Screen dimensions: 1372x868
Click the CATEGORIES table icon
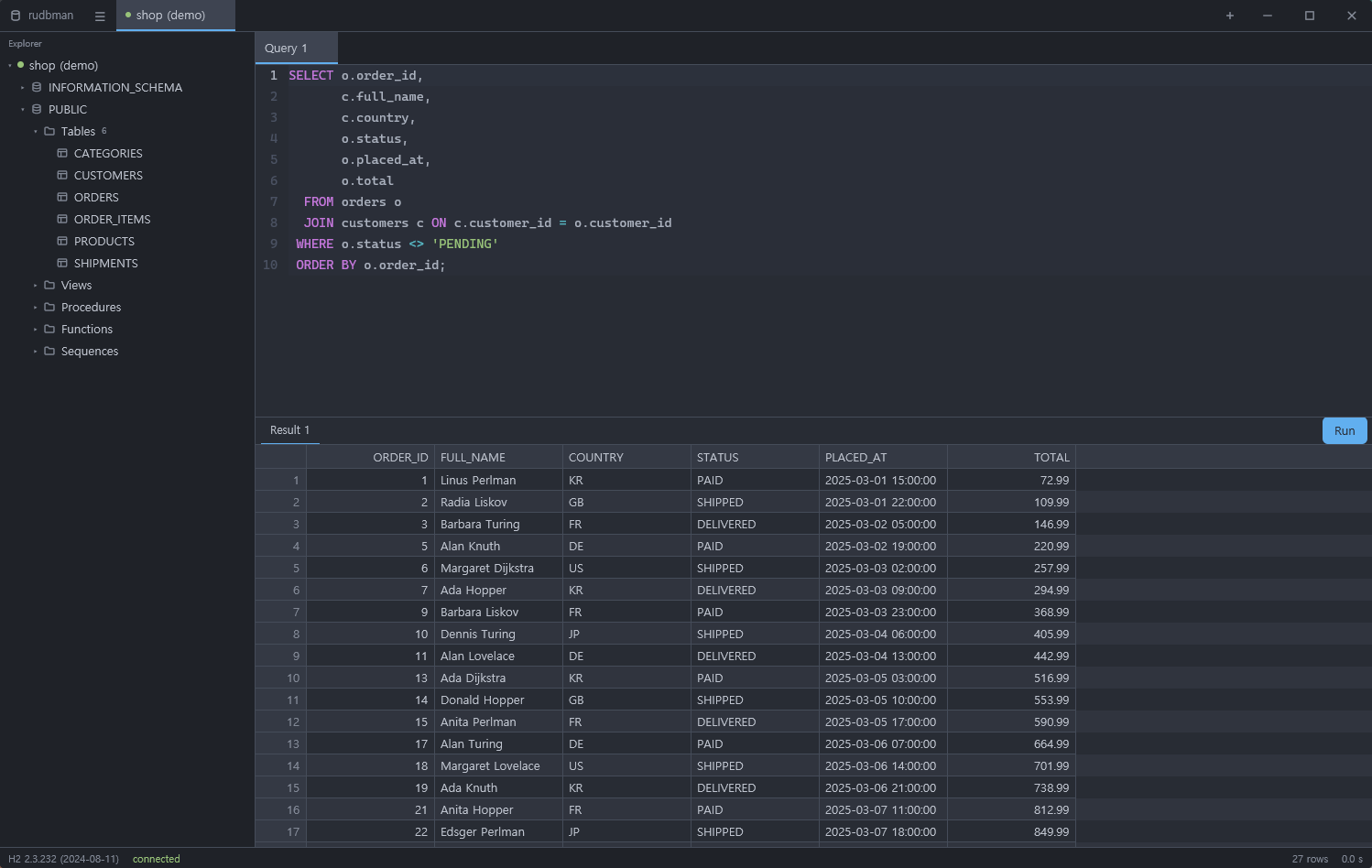[x=62, y=153]
